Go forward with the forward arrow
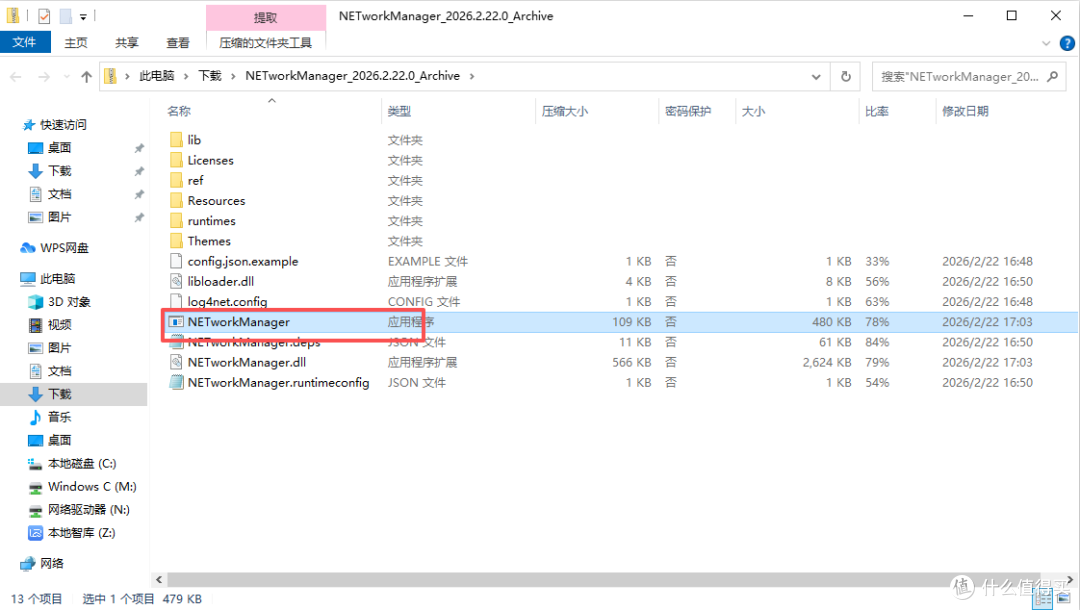This screenshot has width=1080, height=610. pos(43,76)
